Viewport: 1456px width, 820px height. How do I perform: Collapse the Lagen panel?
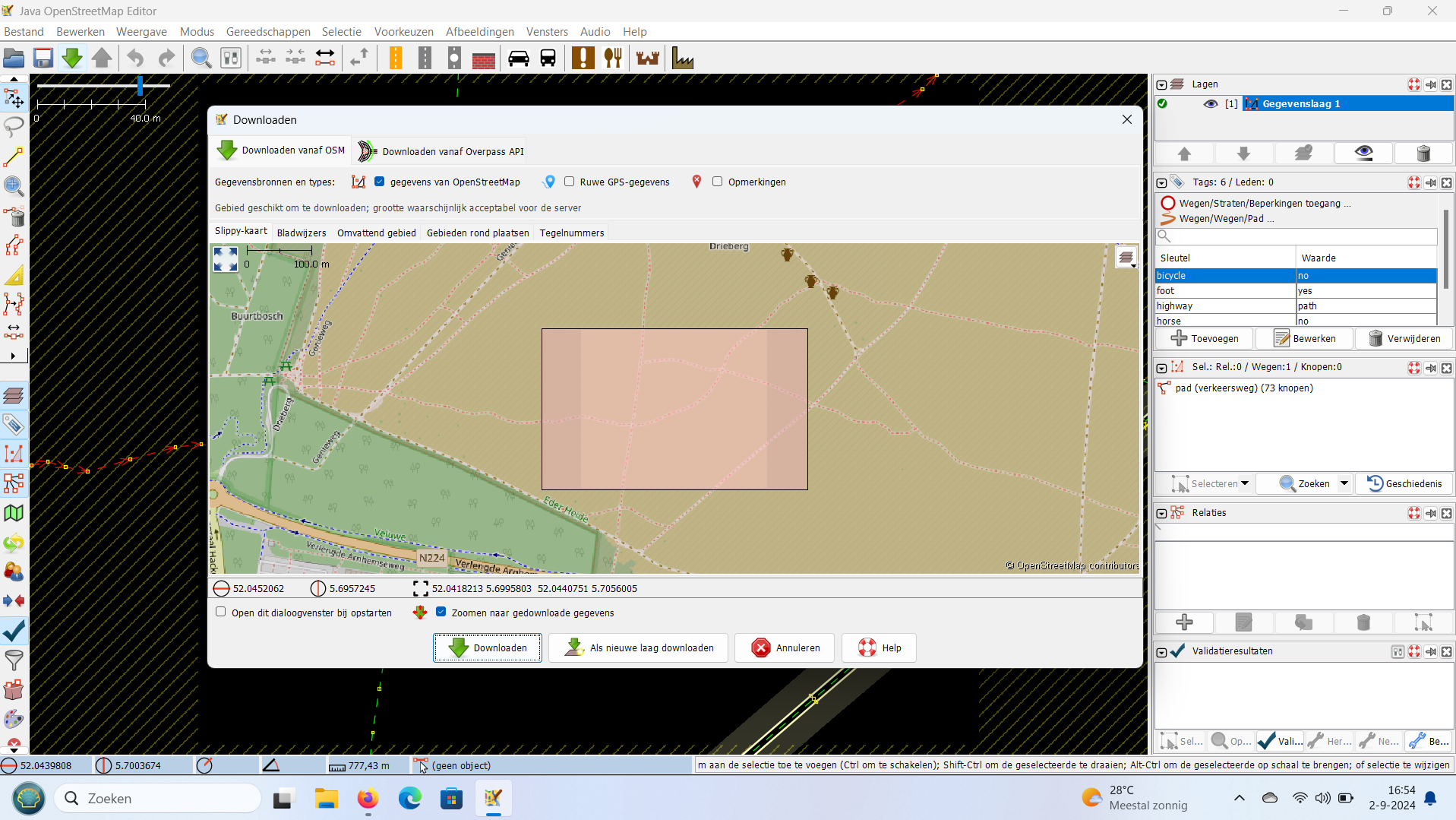pos(1161,84)
